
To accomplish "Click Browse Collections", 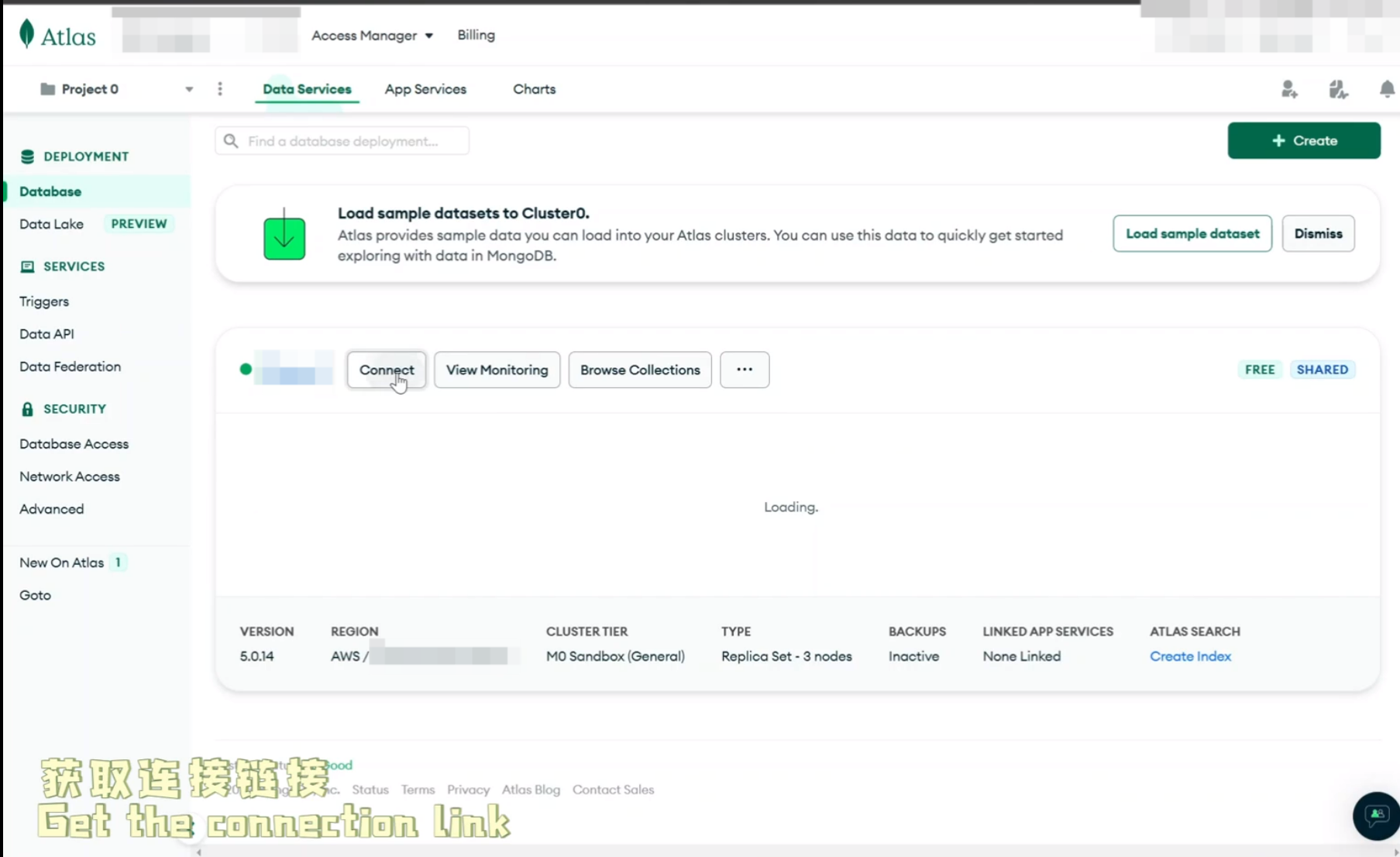I will (x=640, y=370).
